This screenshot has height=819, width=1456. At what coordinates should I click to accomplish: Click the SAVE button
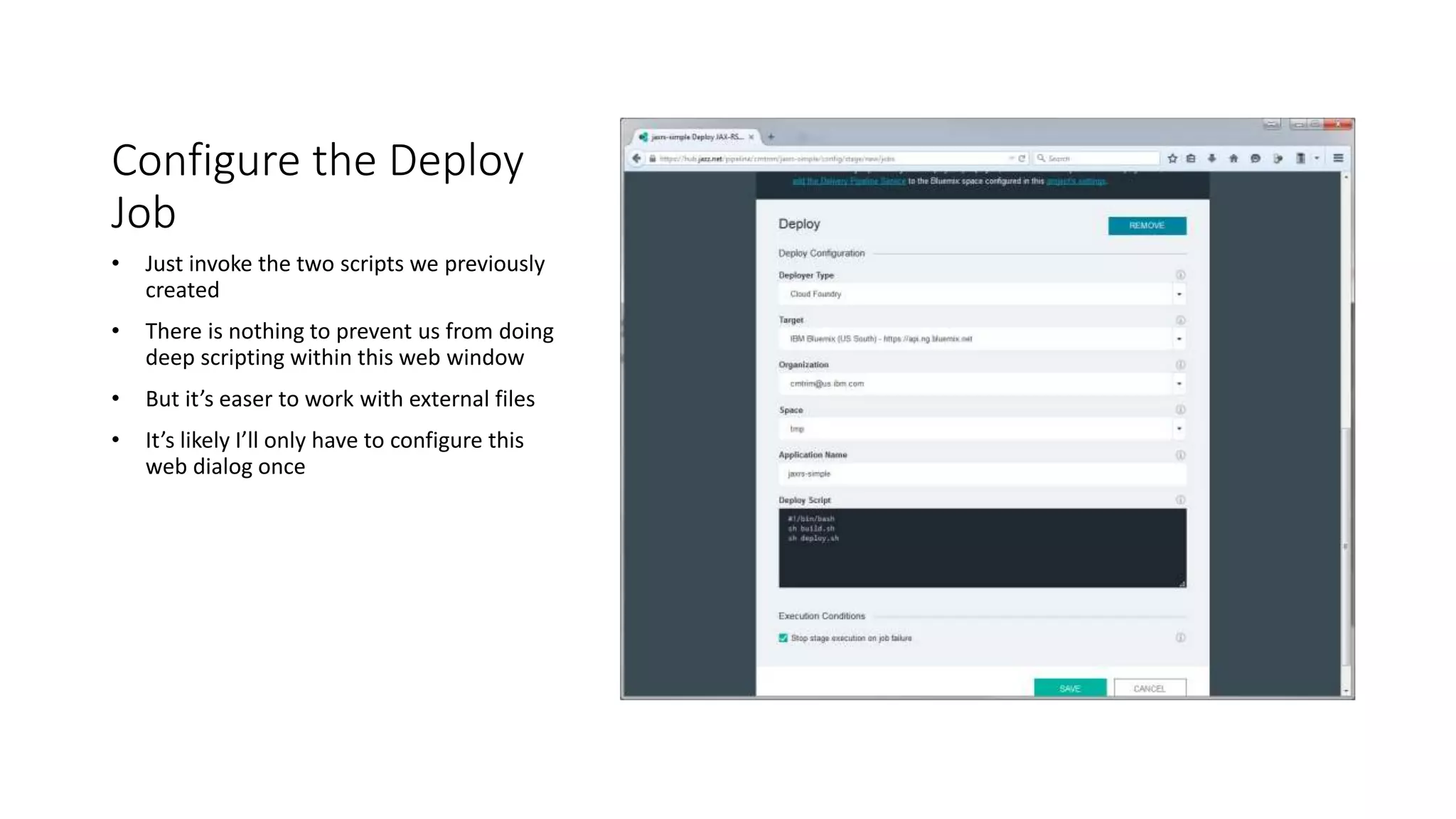pyautogui.click(x=1070, y=688)
